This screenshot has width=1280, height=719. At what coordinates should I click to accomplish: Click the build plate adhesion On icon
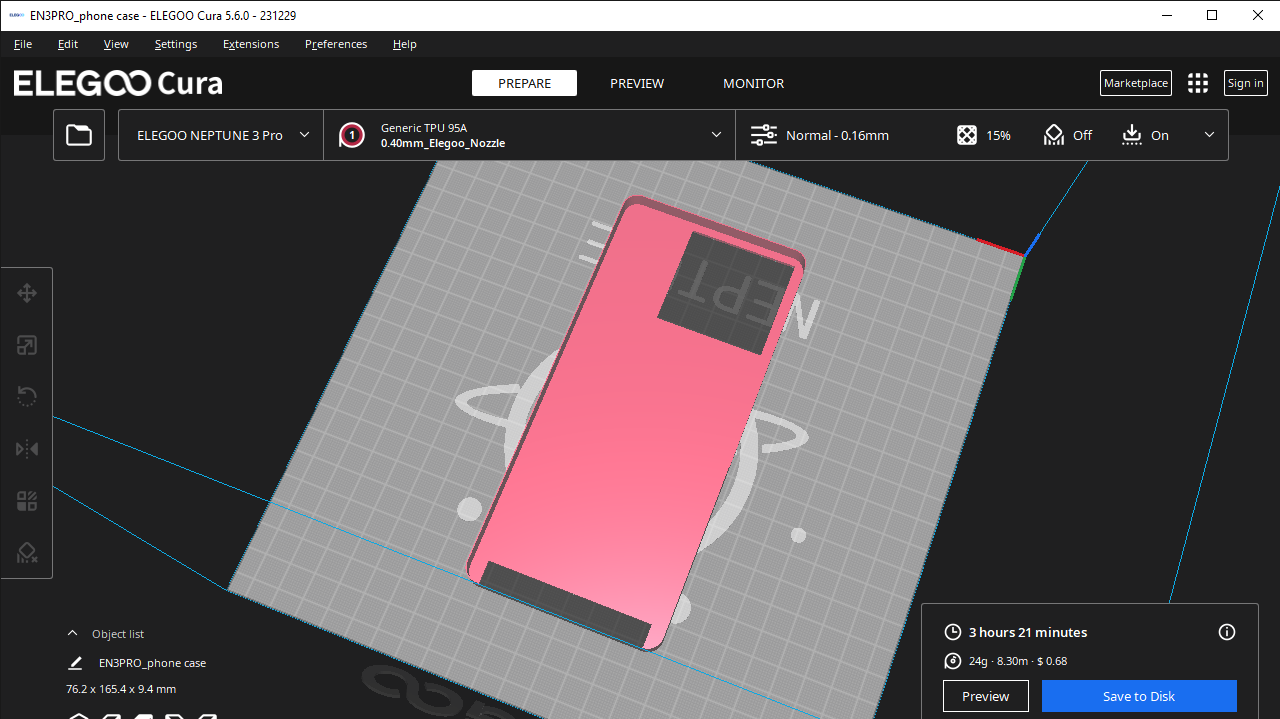(1132, 135)
